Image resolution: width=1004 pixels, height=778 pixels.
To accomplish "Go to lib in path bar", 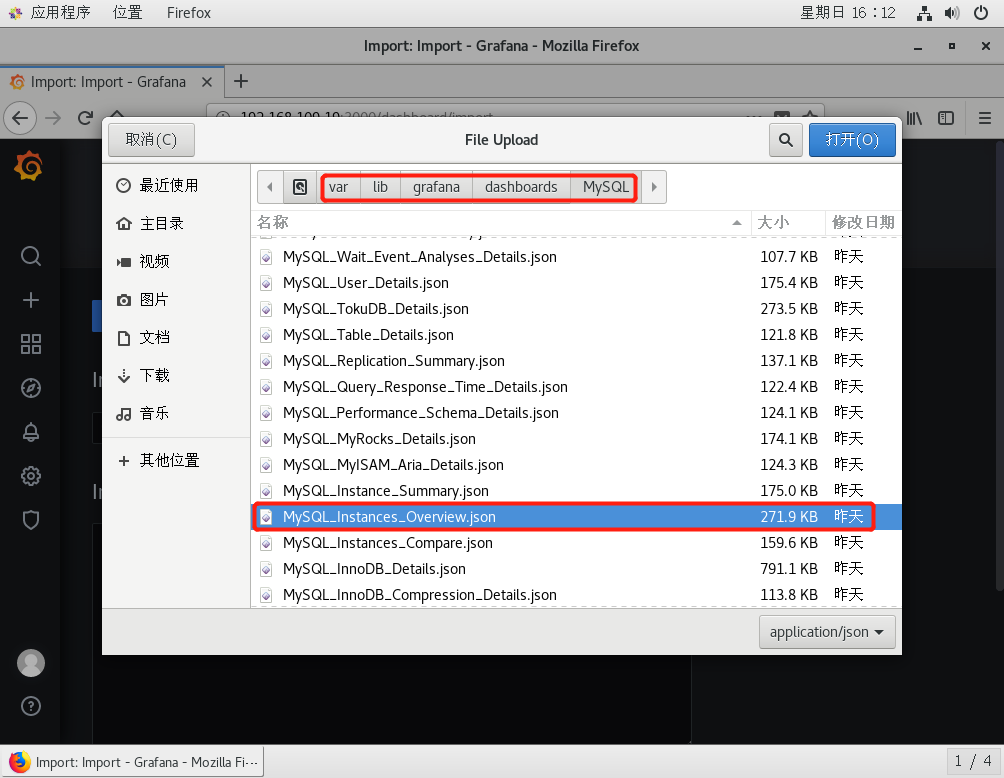I will (x=380, y=187).
